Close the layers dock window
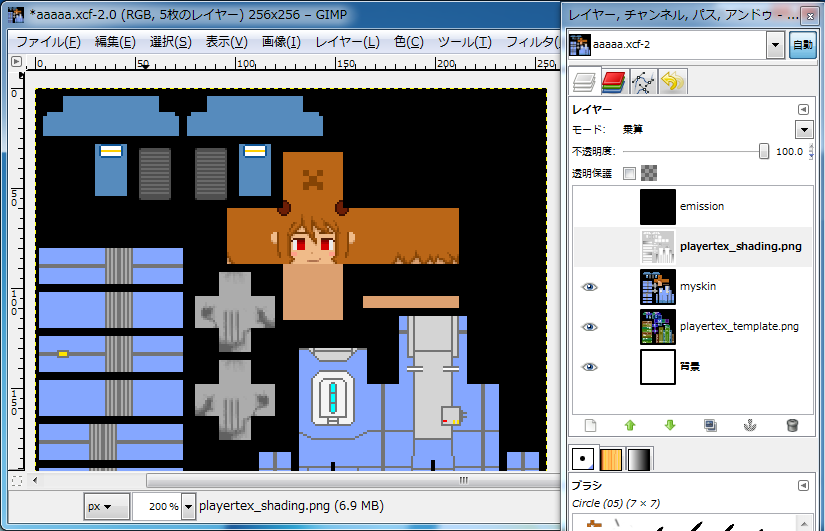This screenshot has width=825, height=531. [x=810, y=16]
